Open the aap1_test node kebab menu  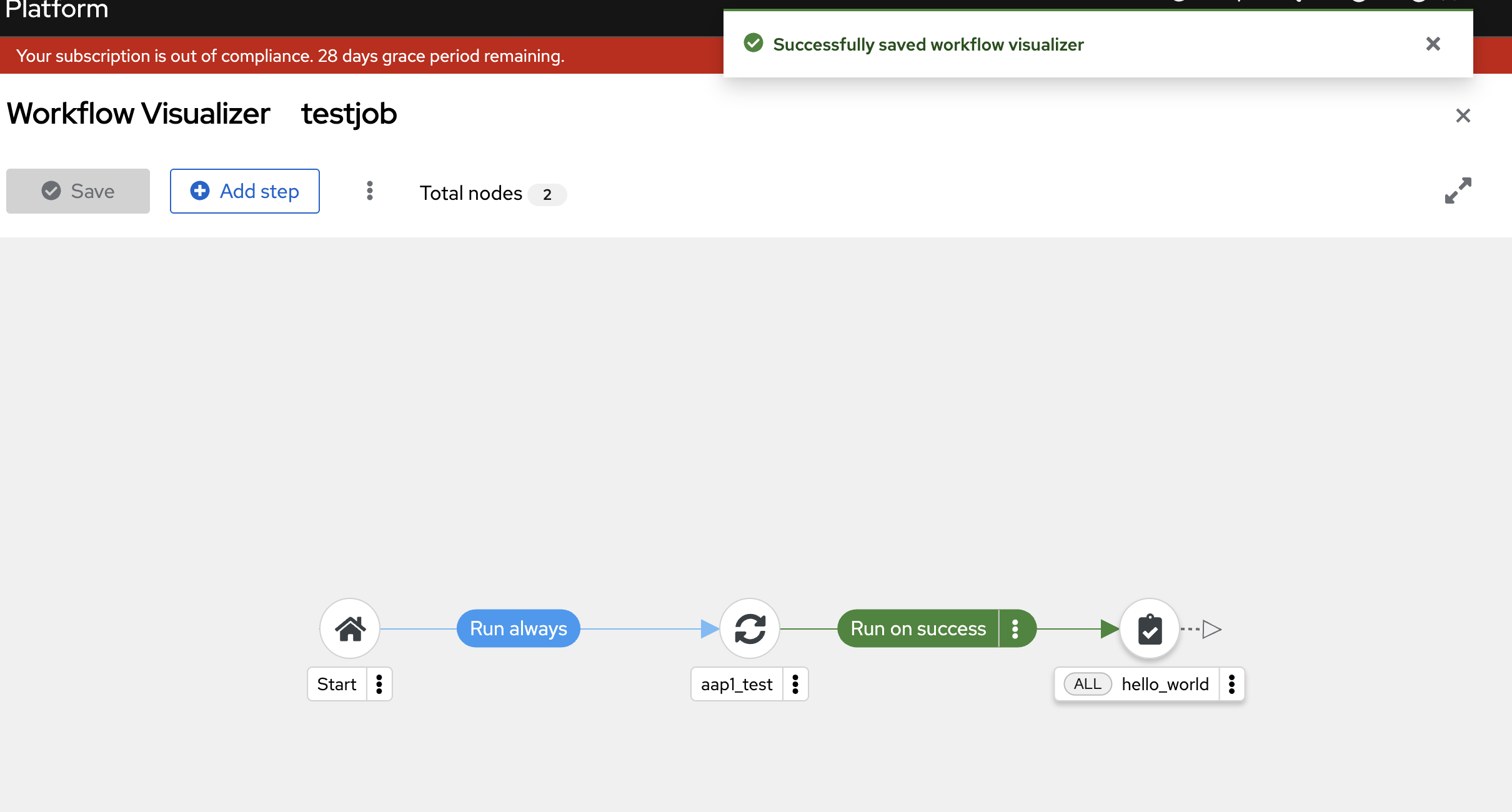pyautogui.click(x=795, y=684)
